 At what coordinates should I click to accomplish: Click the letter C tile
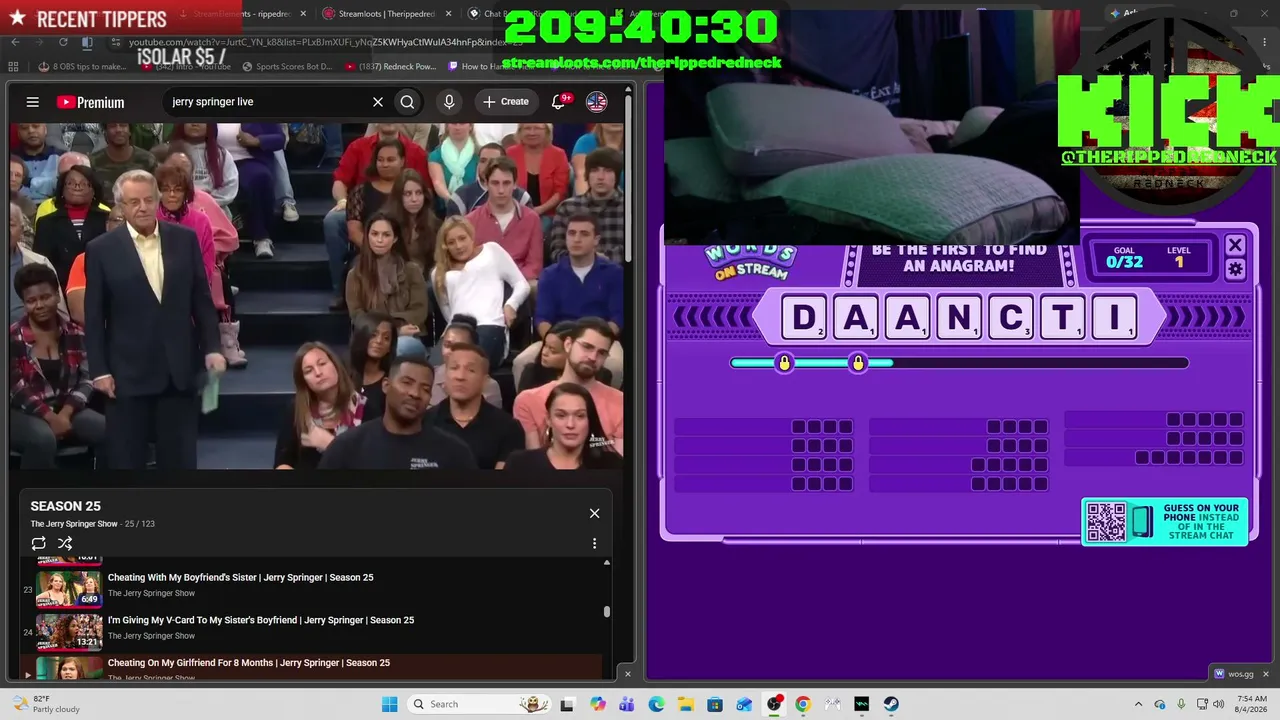click(x=1010, y=318)
